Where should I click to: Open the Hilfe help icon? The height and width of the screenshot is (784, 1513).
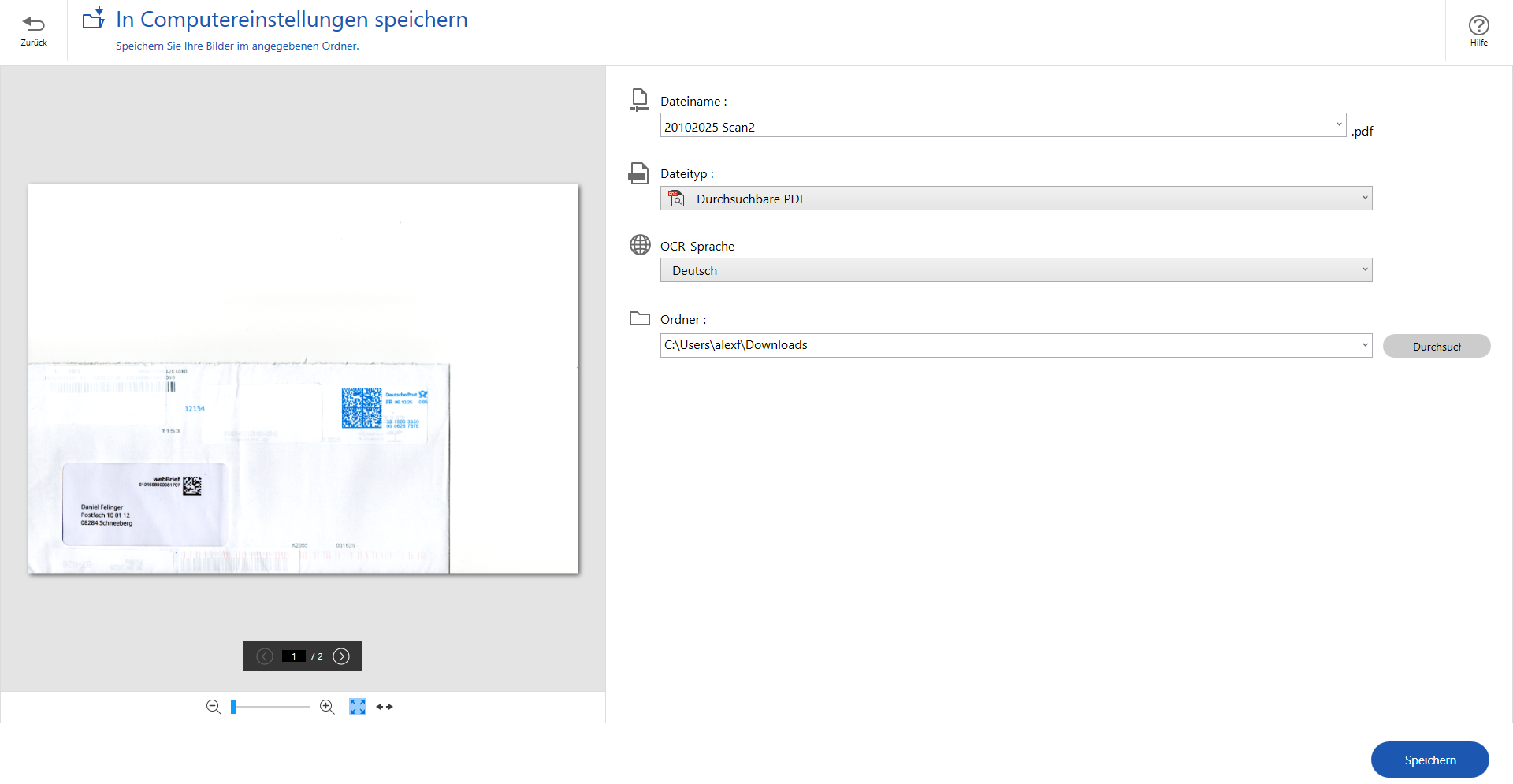coord(1478,25)
